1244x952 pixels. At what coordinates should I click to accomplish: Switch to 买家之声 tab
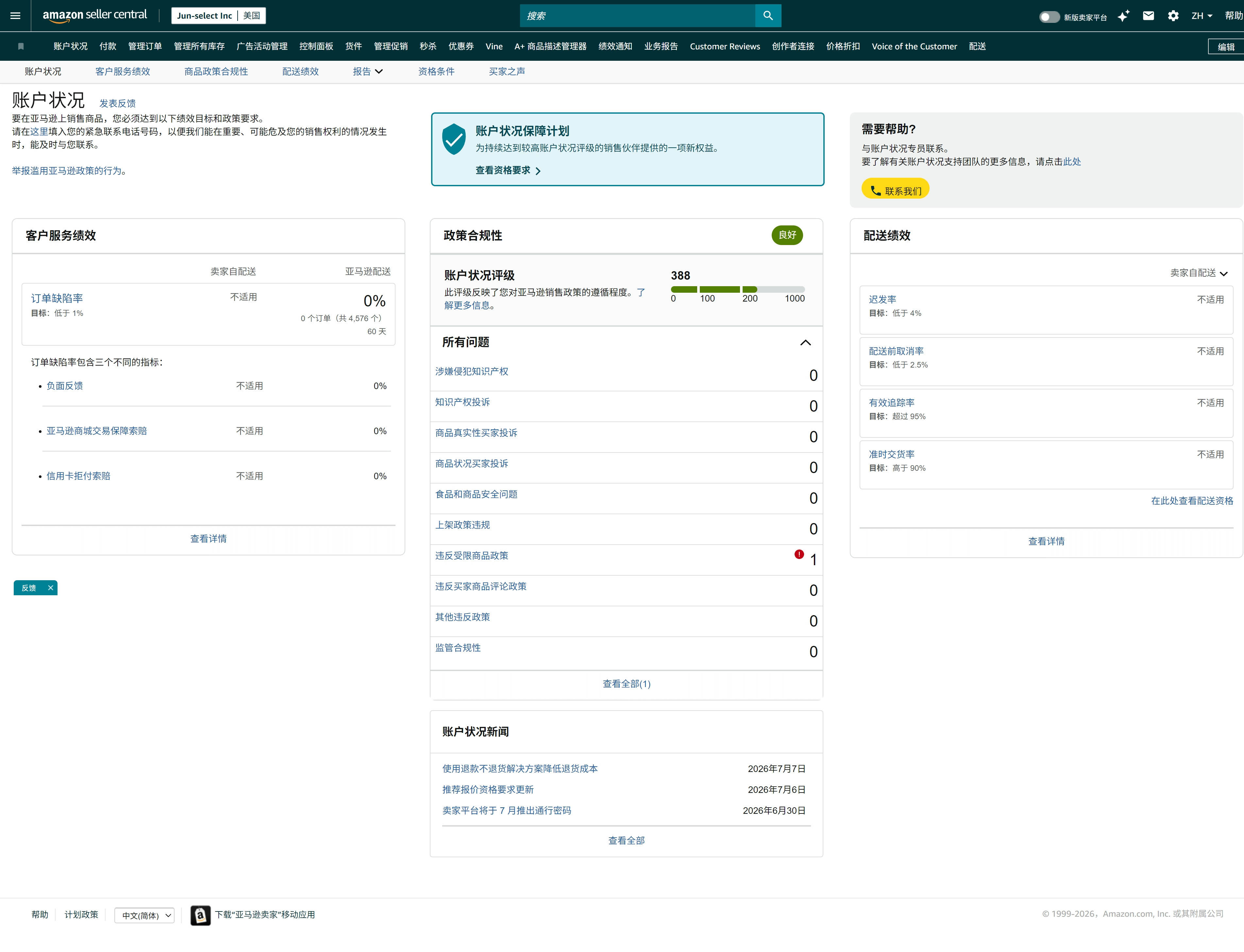tap(507, 72)
